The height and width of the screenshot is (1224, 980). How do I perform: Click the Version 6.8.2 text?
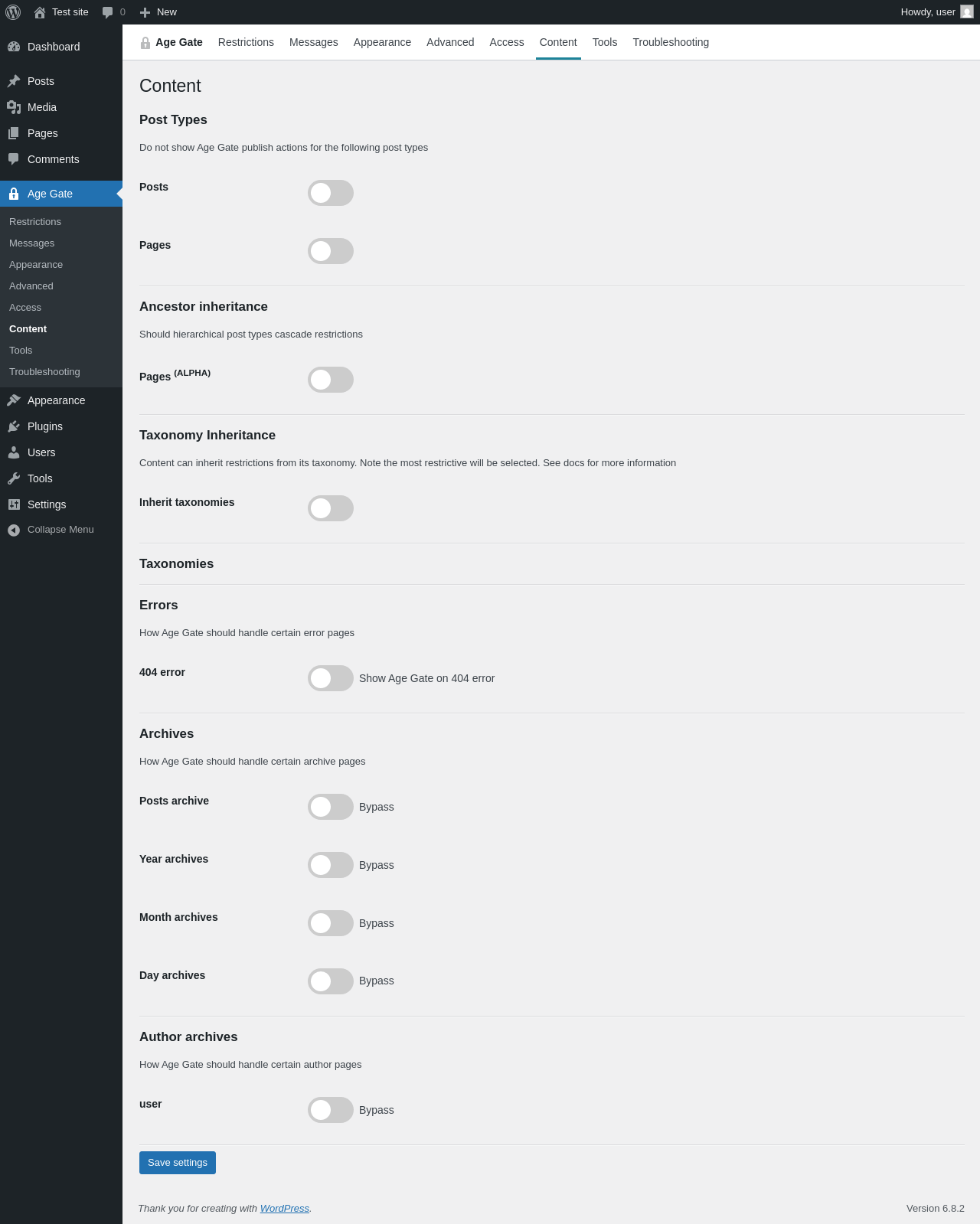click(936, 1209)
